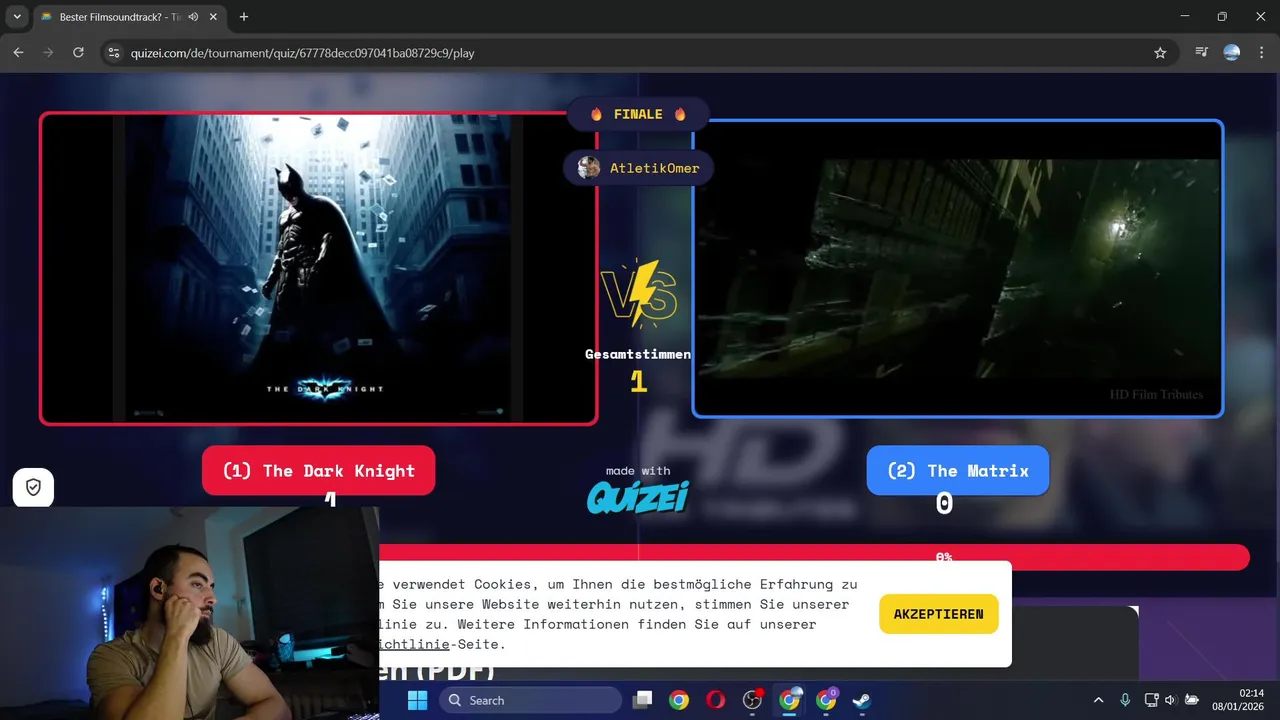Image resolution: width=1280 pixels, height=720 pixels.
Task: Open the tab search dropdown arrow
Action: pos(17,17)
